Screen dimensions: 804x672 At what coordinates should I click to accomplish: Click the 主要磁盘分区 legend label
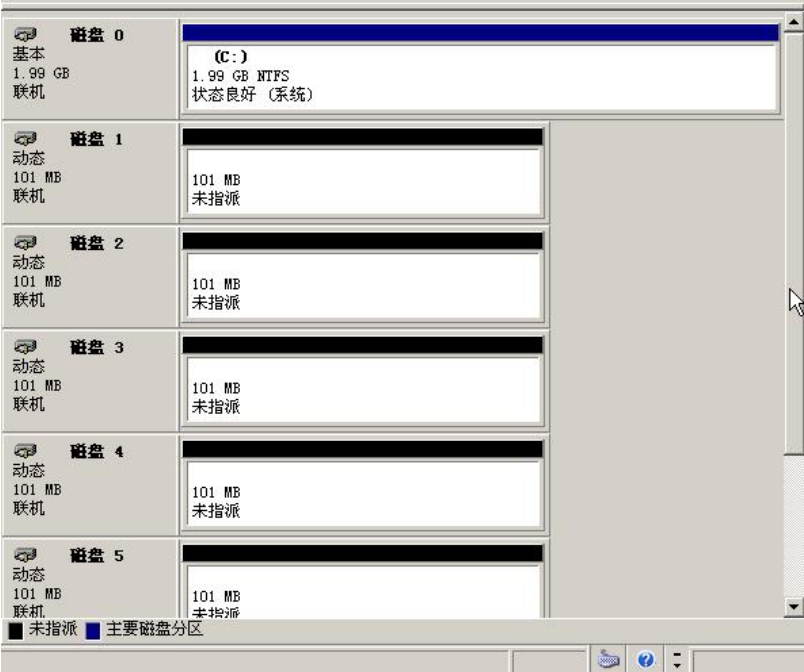point(154,628)
